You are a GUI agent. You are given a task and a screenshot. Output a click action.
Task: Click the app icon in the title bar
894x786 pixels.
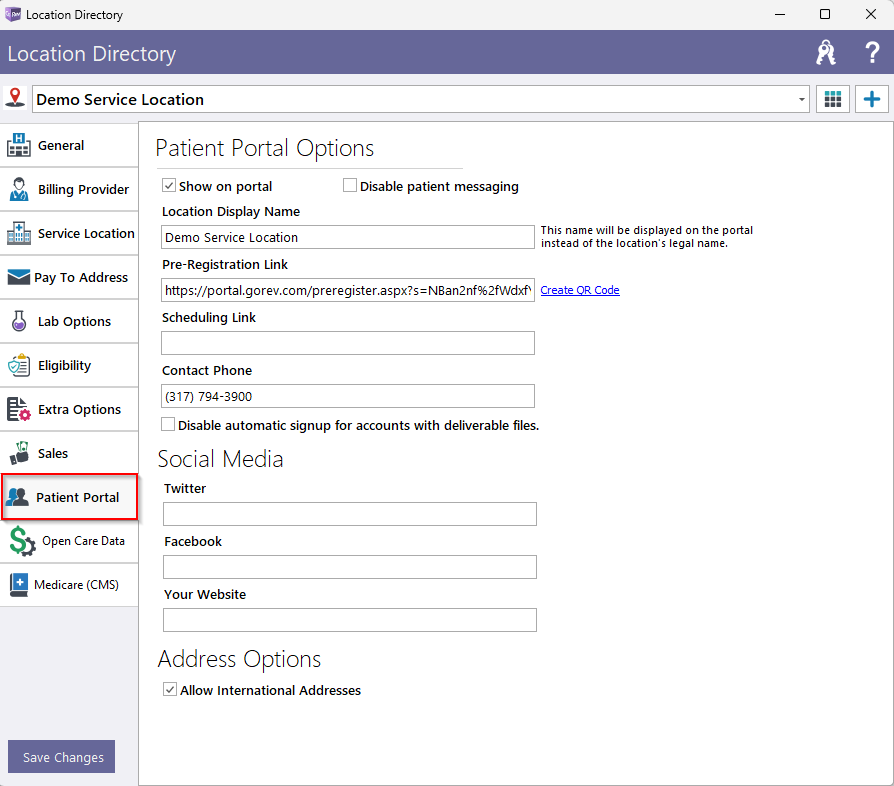click(x=13, y=14)
